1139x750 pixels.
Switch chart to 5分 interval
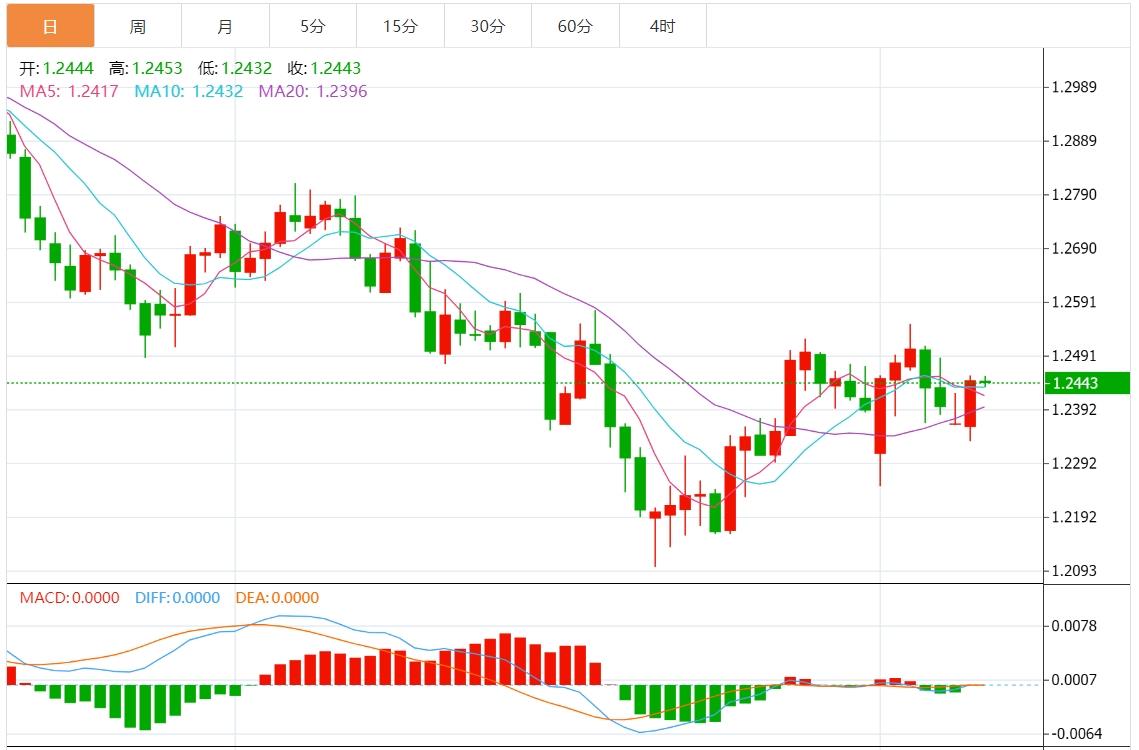click(x=313, y=26)
